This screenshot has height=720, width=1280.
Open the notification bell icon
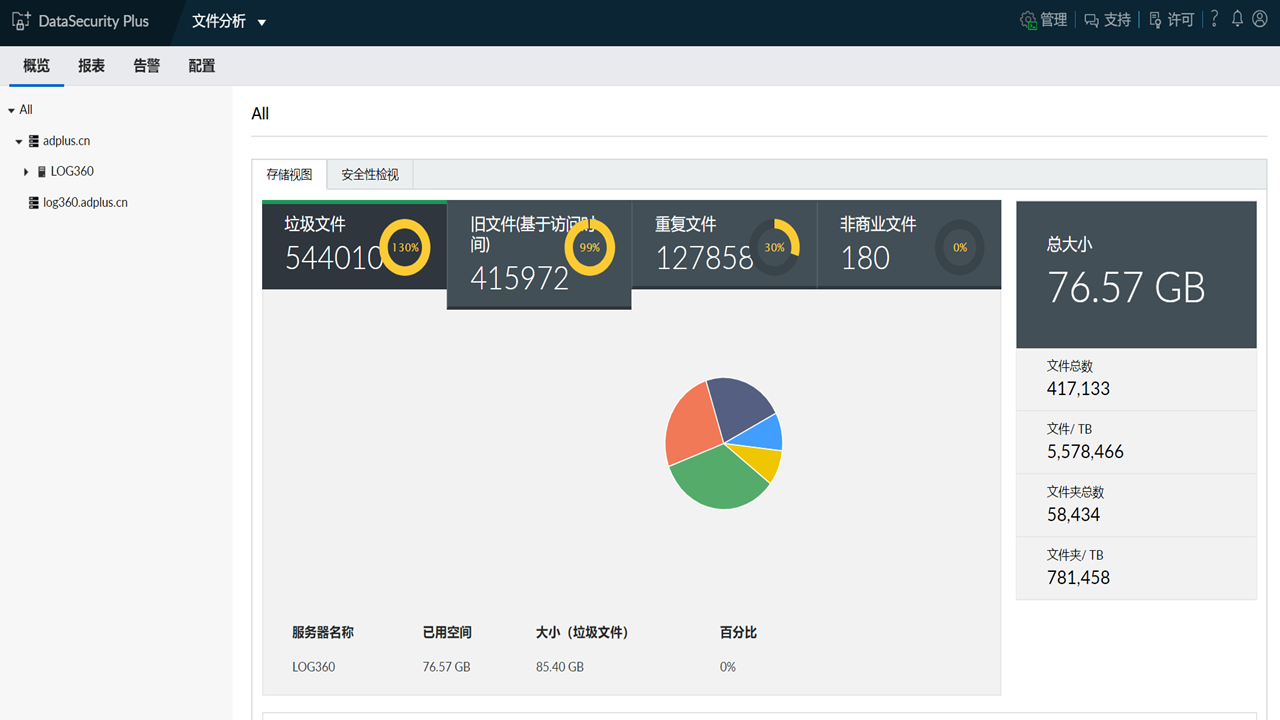tap(1236, 19)
